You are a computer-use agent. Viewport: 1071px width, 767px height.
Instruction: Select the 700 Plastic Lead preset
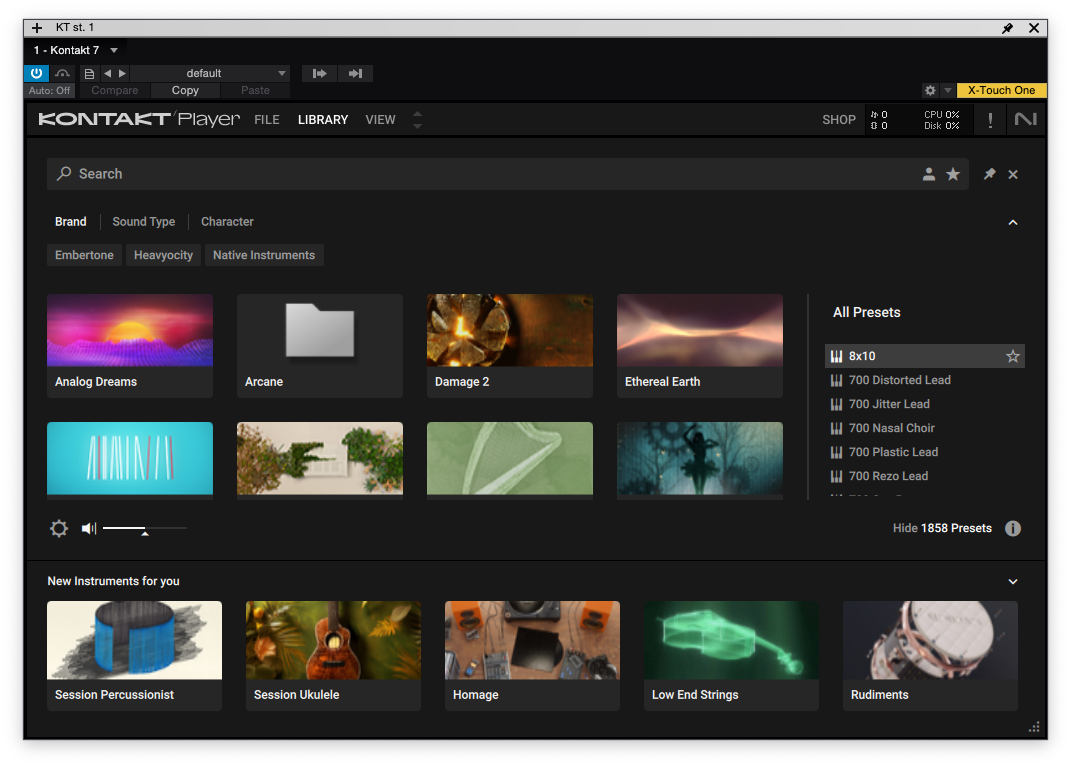(x=924, y=451)
